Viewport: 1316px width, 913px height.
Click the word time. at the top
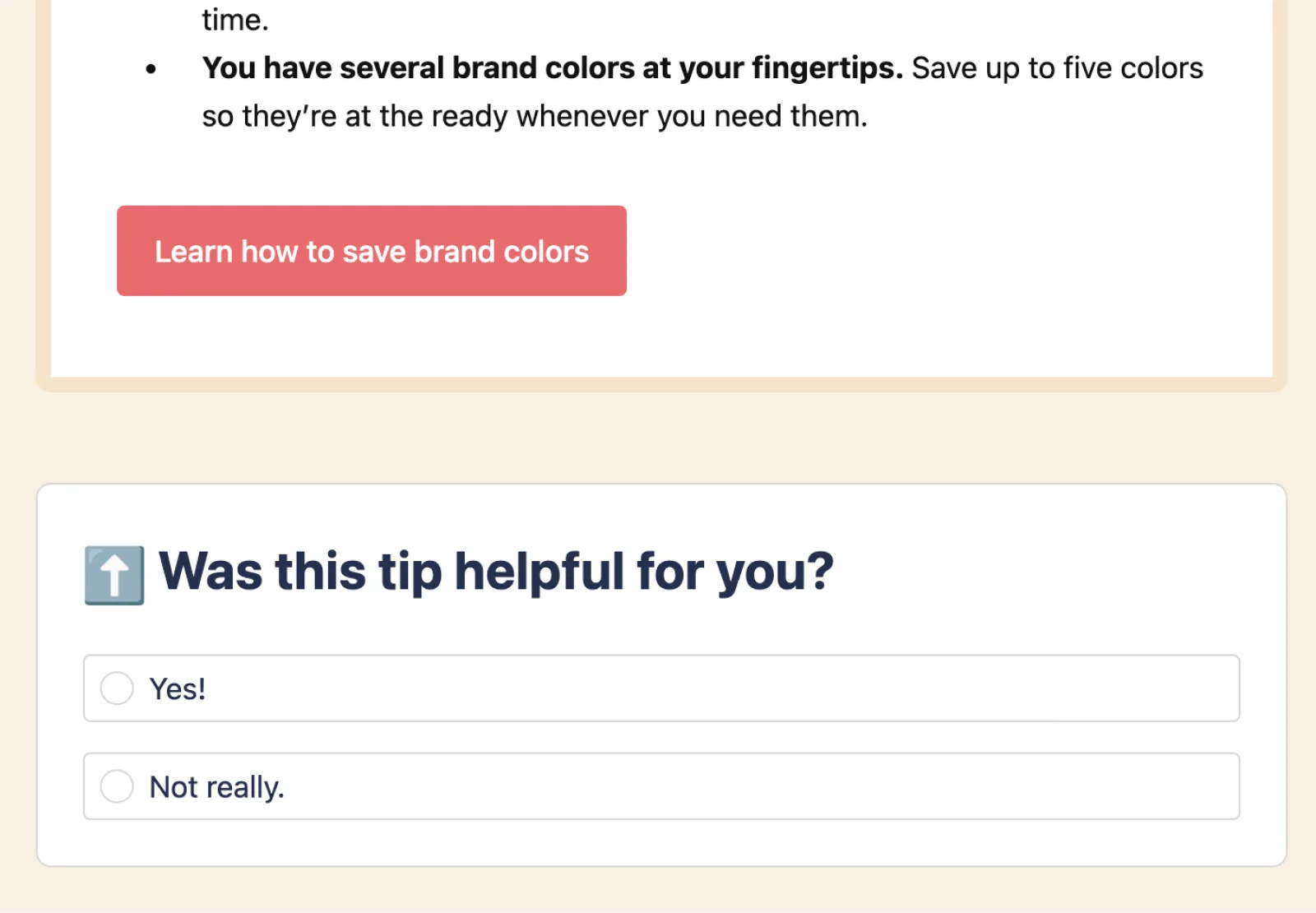pyautogui.click(x=235, y=20)
